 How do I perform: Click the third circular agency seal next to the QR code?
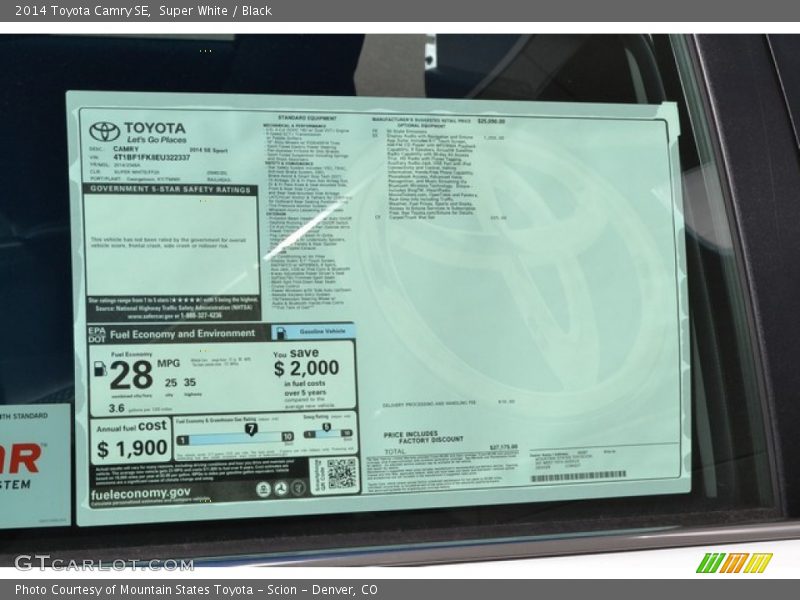point(298,489)
